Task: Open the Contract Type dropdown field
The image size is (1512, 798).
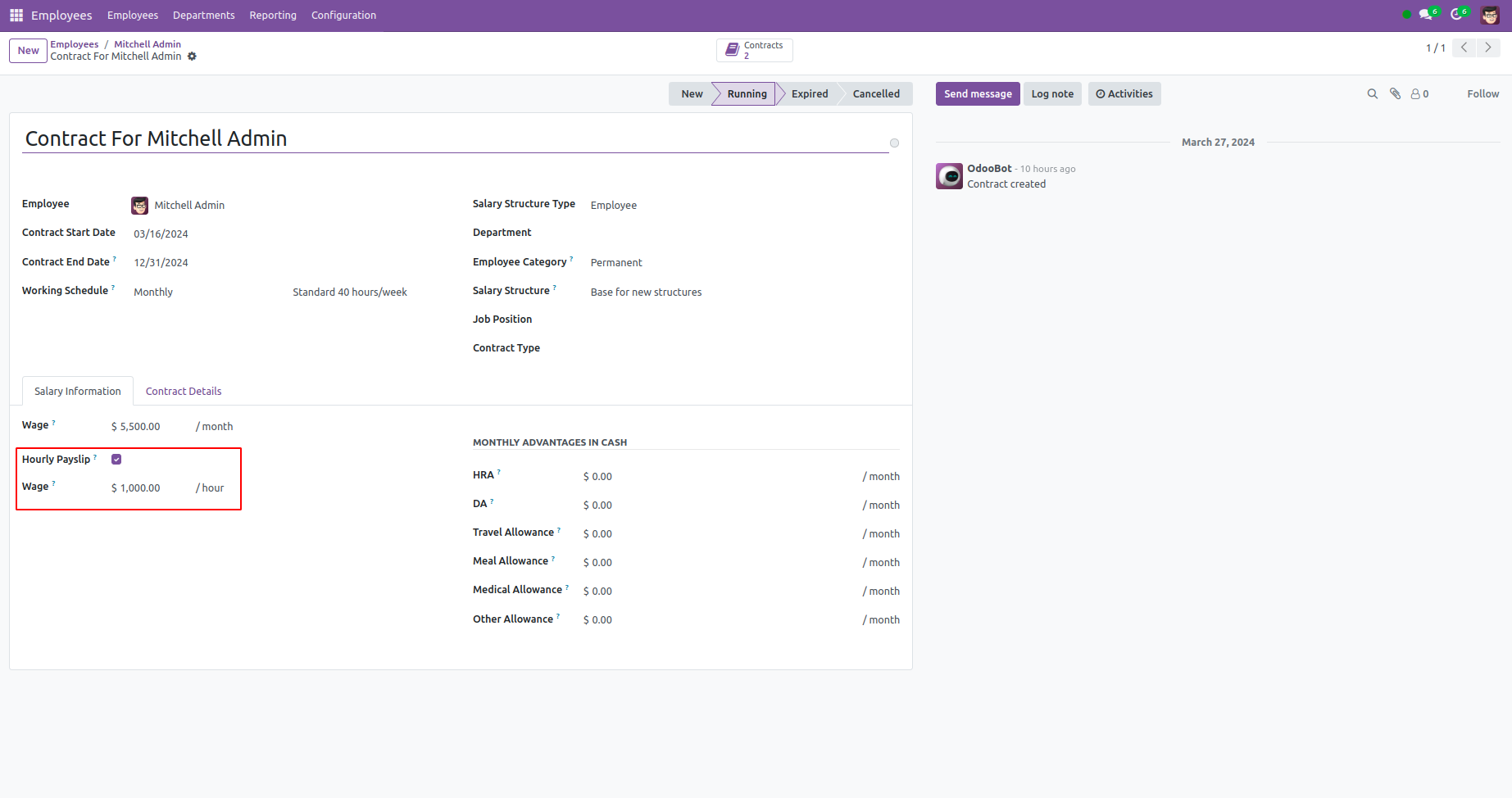Action: (x=744, y=349)
